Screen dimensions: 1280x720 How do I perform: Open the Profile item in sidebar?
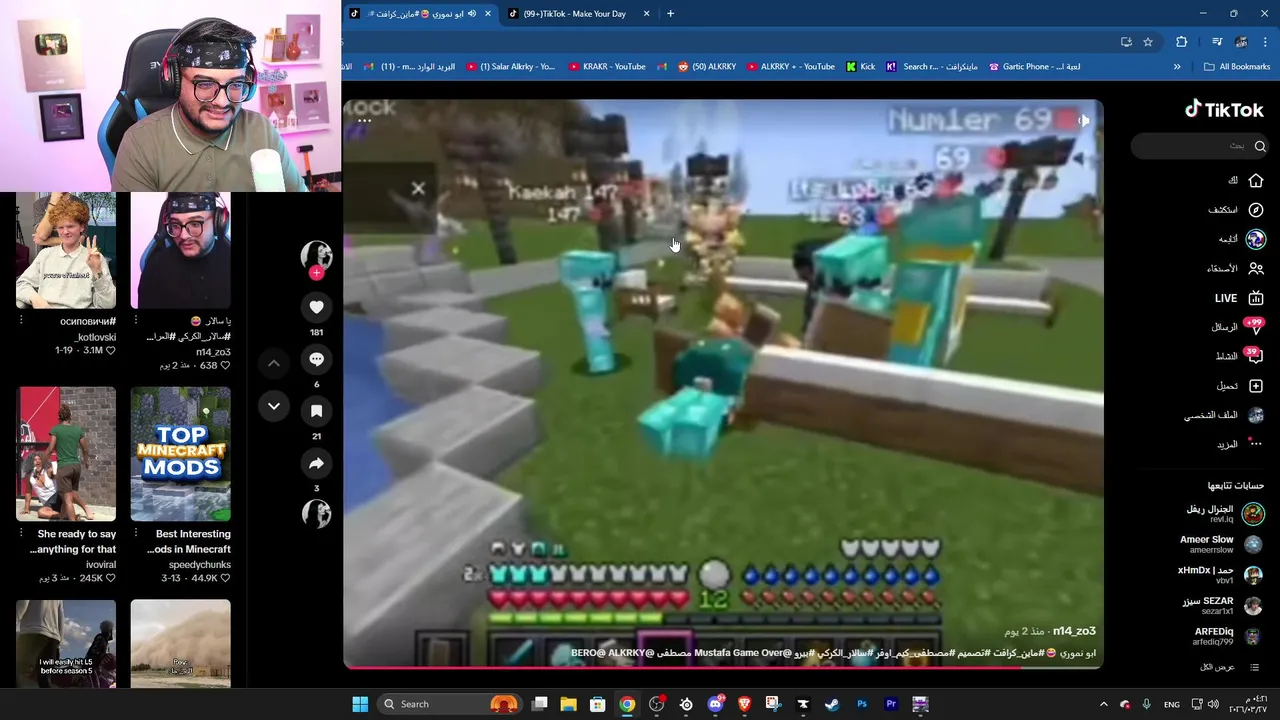click(1223, 415)
